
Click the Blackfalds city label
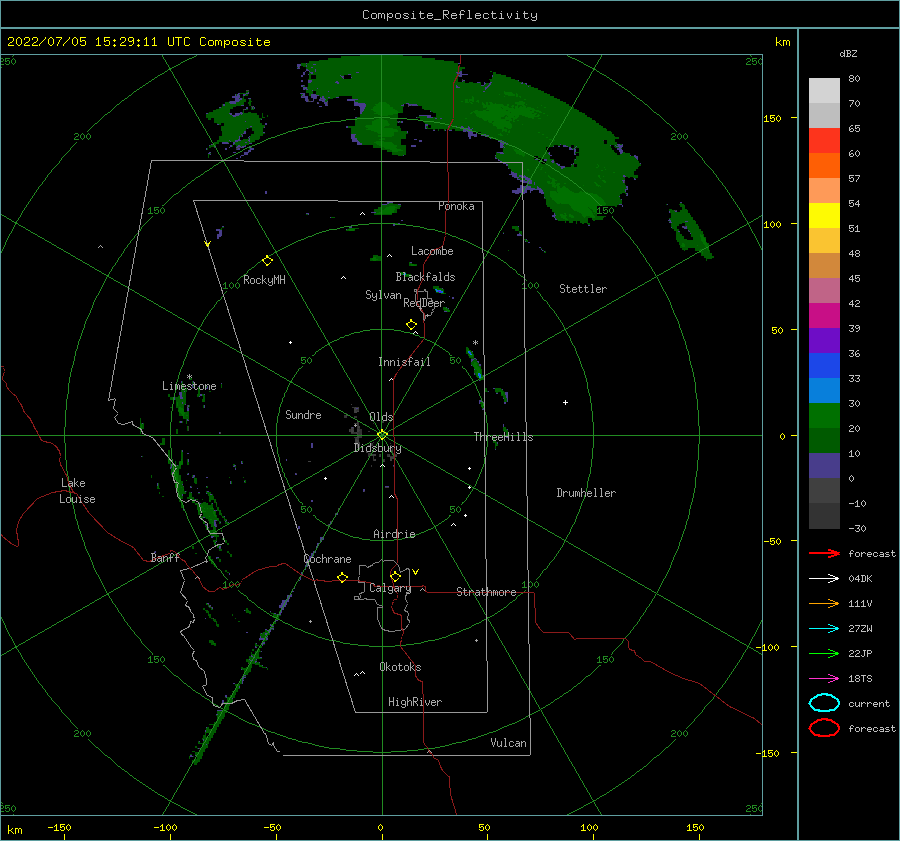point(425,277)
